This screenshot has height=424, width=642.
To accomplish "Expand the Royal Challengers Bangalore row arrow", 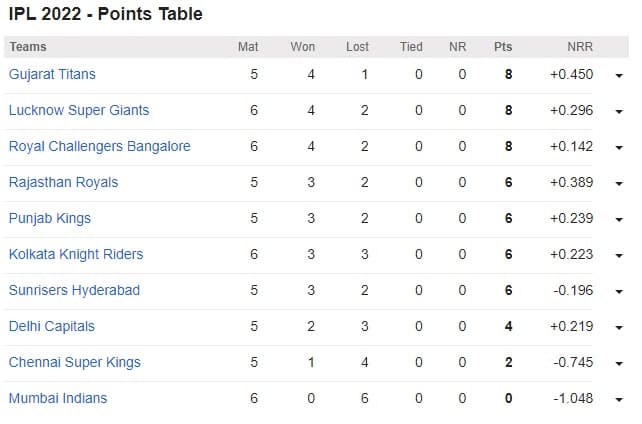I will pos(620,148).
